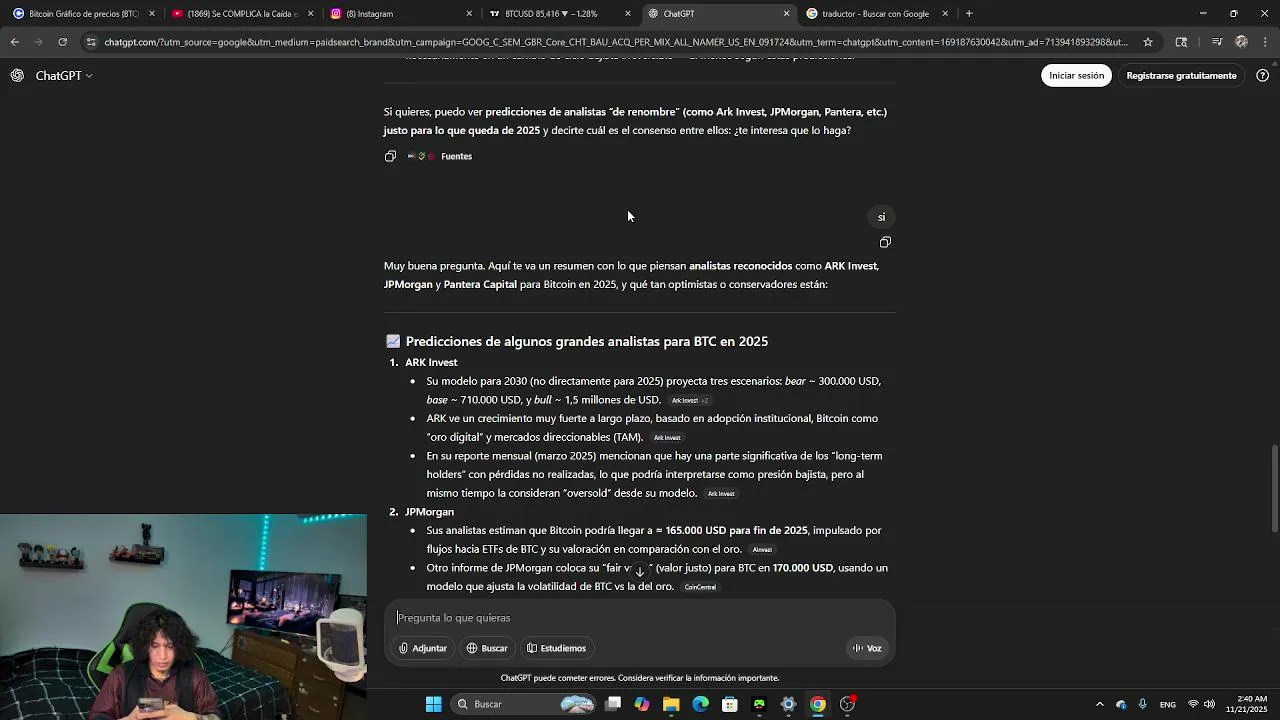The height and width of the screenshot is (720, 1280).
Task: Open Microsoft Edge from taskbar
Action: (x=700, y=704)
